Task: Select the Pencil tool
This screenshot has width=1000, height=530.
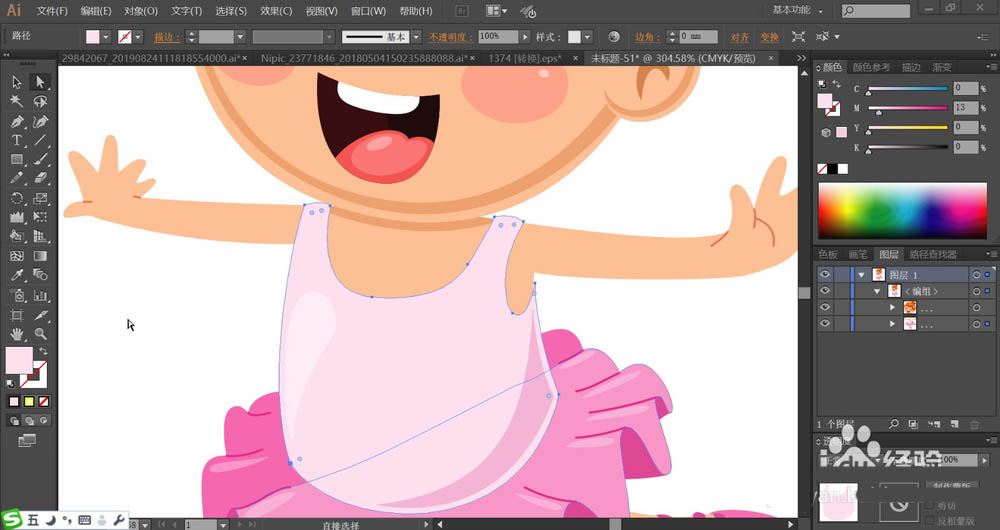Action: pyautogui.click(x=17, y=179)
